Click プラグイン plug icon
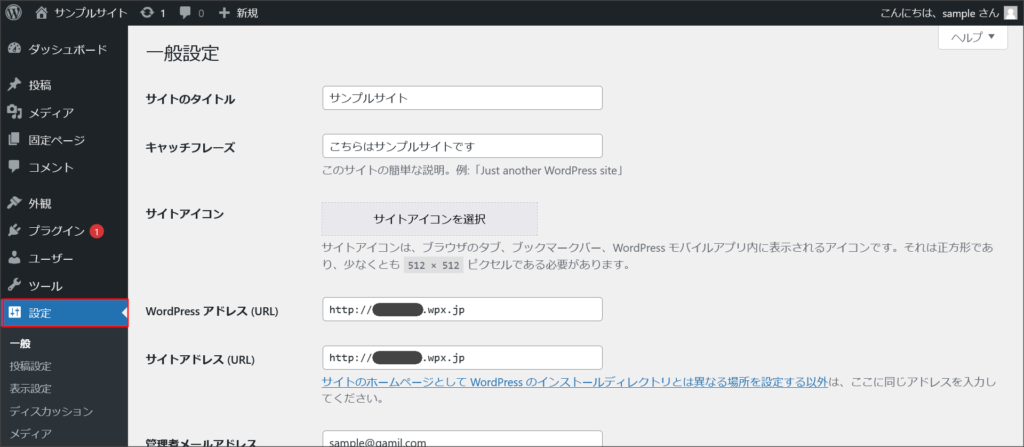 tap(14, 231)
